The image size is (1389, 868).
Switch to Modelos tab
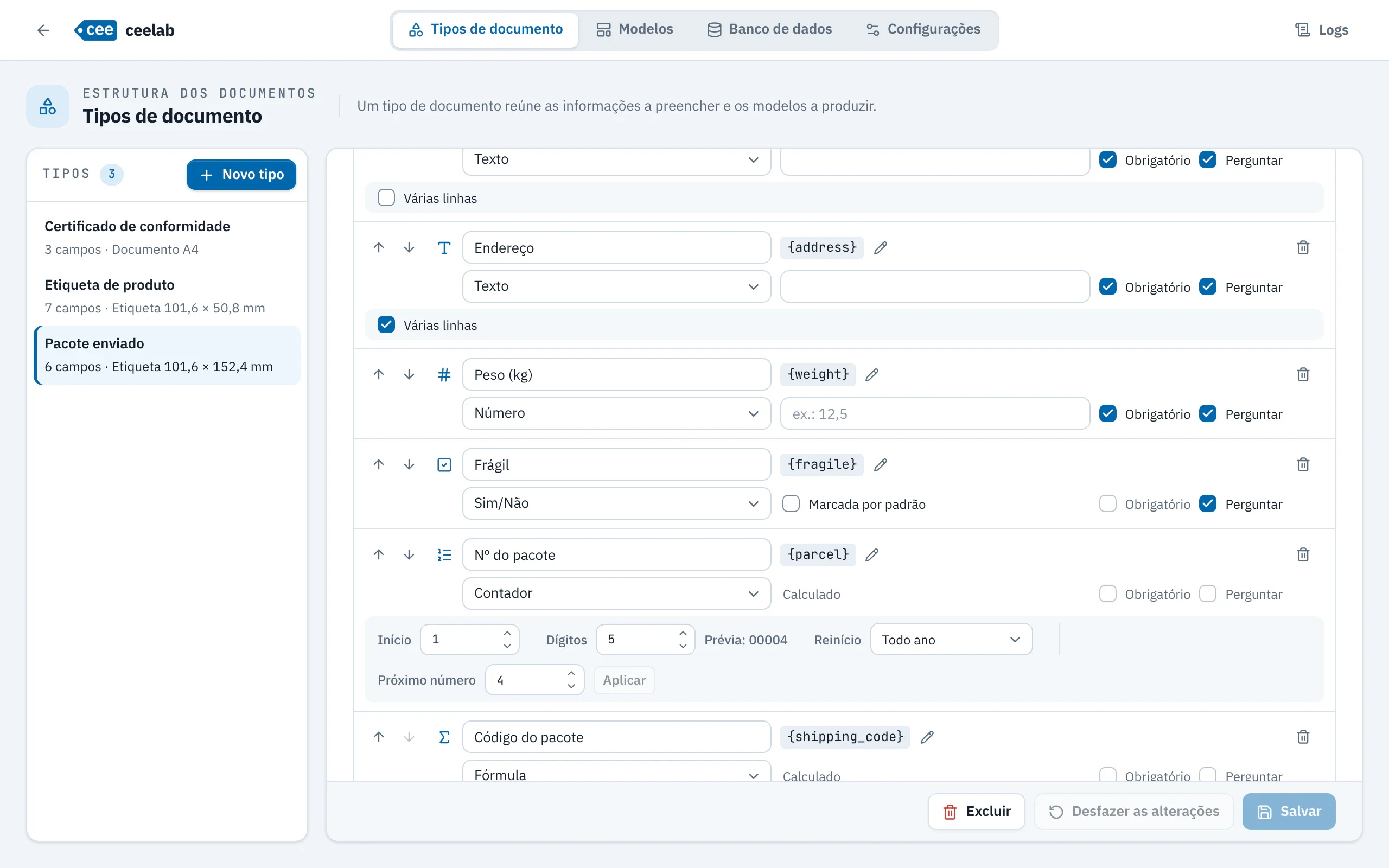pyautogui.click(x=634, y=29)
